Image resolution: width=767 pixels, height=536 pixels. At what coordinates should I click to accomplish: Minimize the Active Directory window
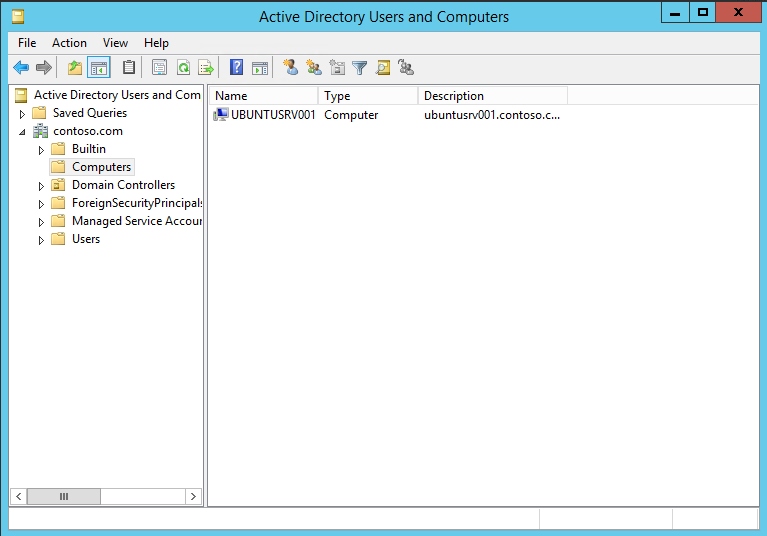pyautogui.click(x=675, y=12)
